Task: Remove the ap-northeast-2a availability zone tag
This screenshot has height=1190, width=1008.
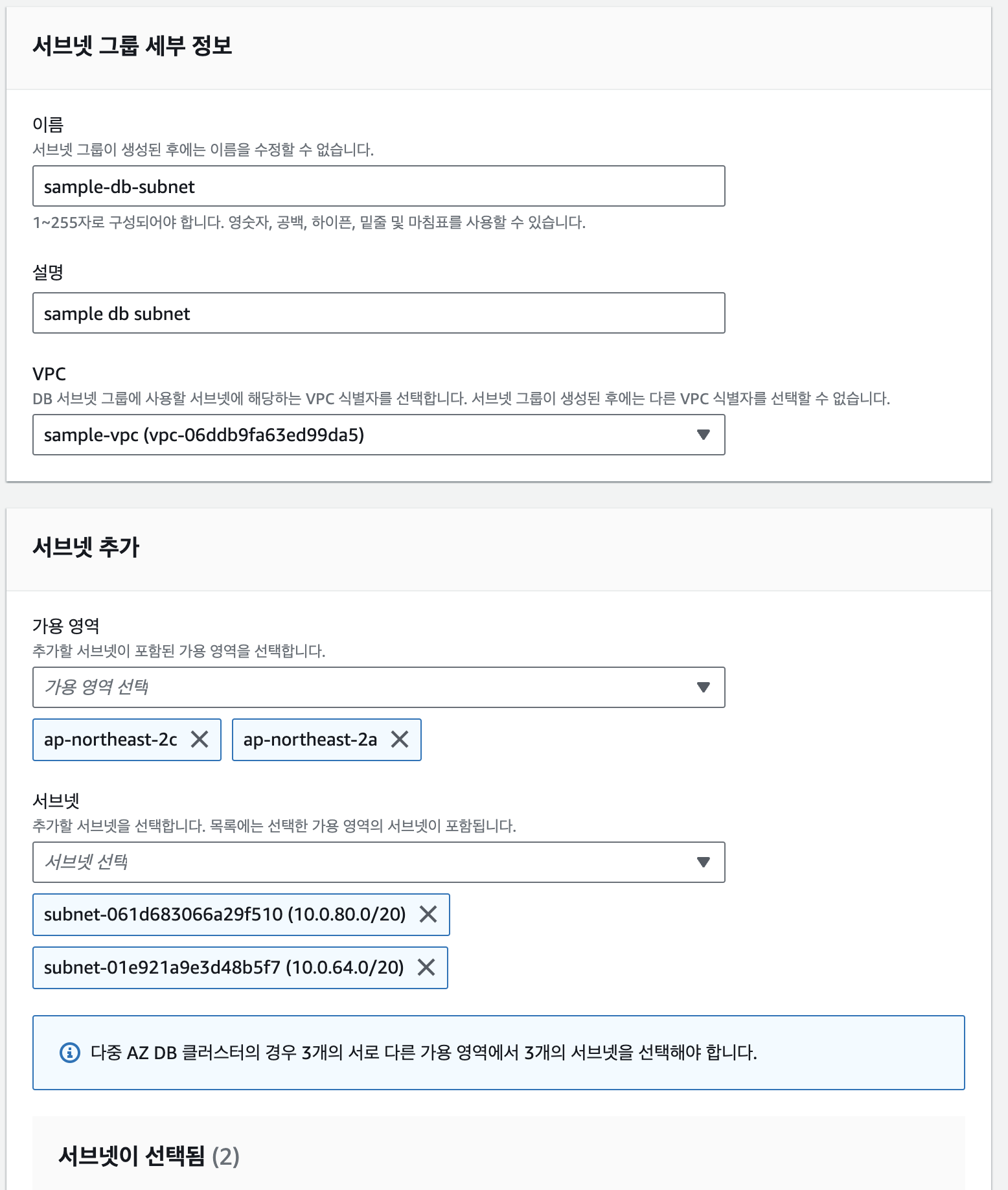Action: pos(400,739)
